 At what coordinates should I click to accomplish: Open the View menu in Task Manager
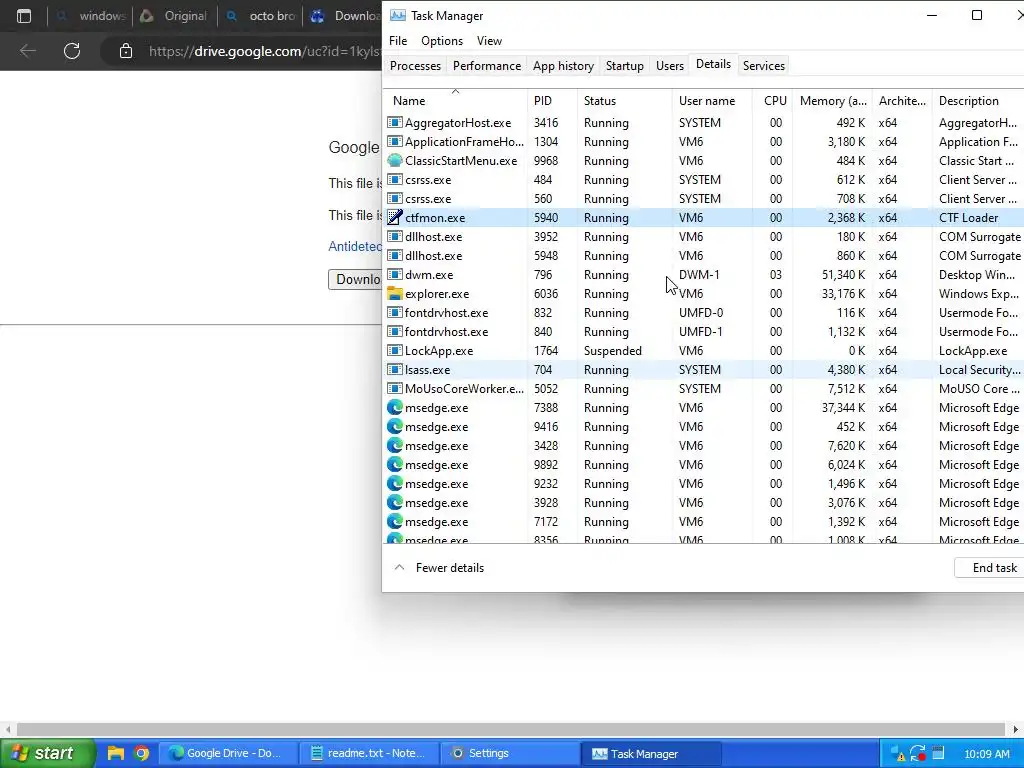[x=489, y=40]
